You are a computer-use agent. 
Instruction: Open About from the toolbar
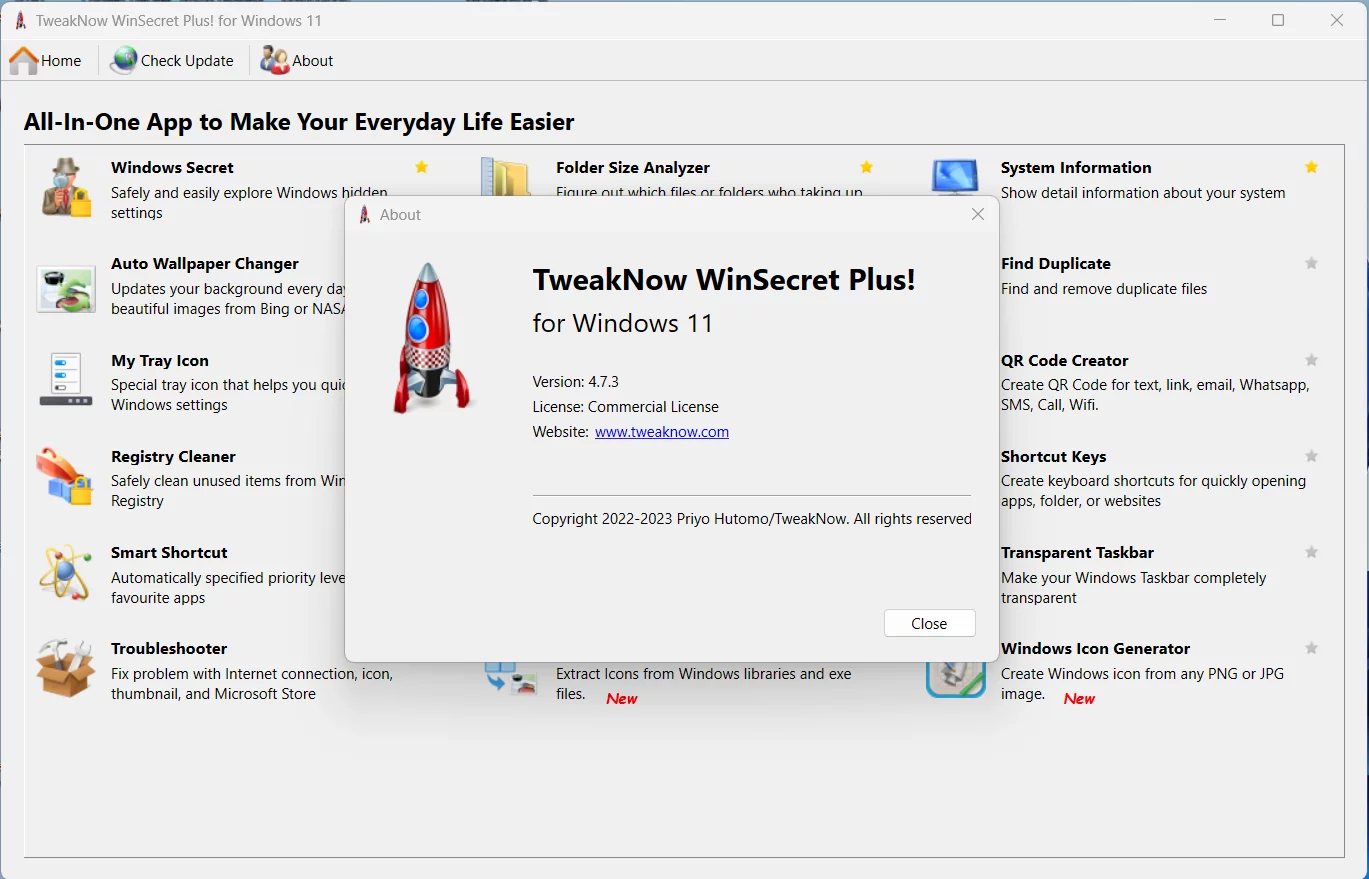297,61
